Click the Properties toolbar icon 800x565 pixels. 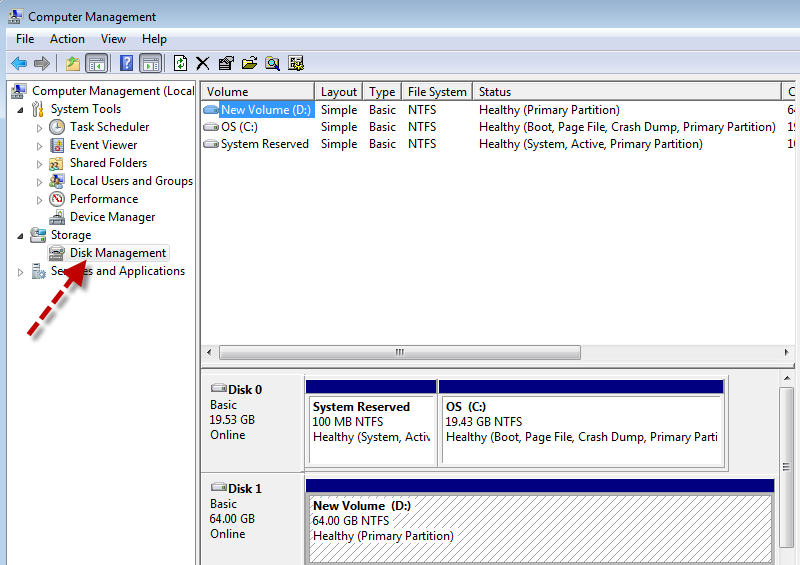point(226,63)
